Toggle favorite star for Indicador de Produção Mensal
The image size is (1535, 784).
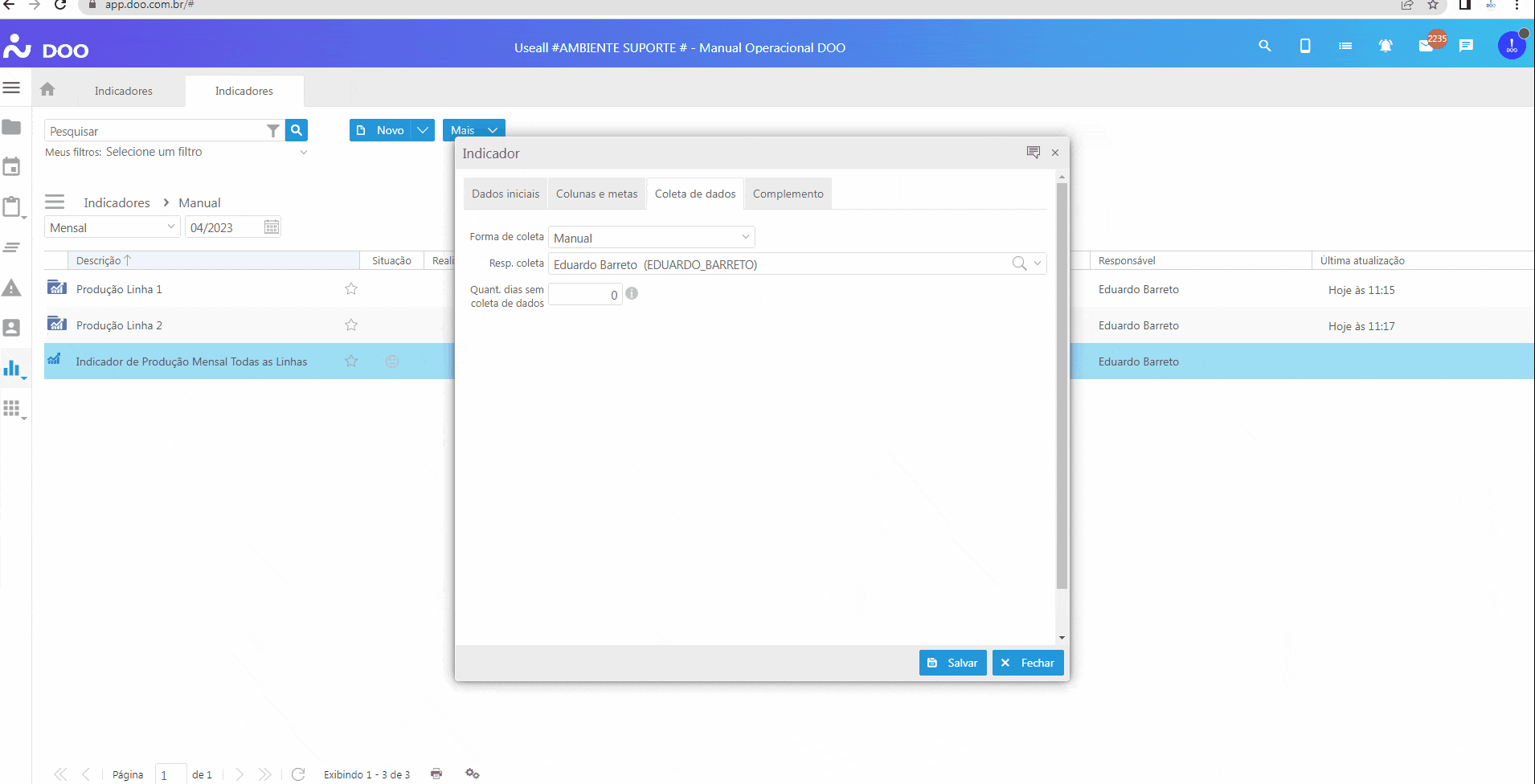[x=351, y=361]
